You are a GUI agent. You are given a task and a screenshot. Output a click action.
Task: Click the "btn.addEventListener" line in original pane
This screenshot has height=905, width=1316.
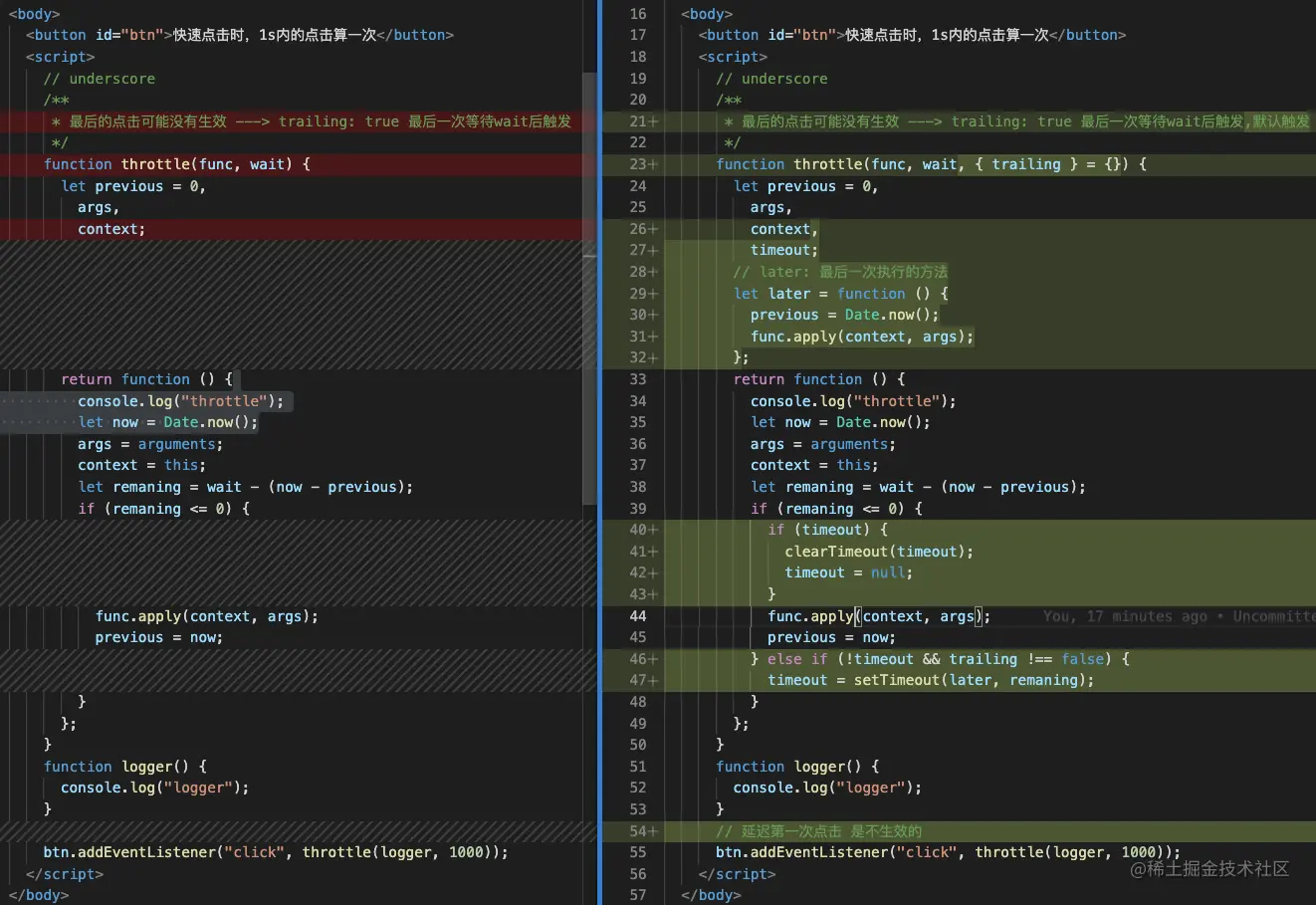[x=276, y=852]
